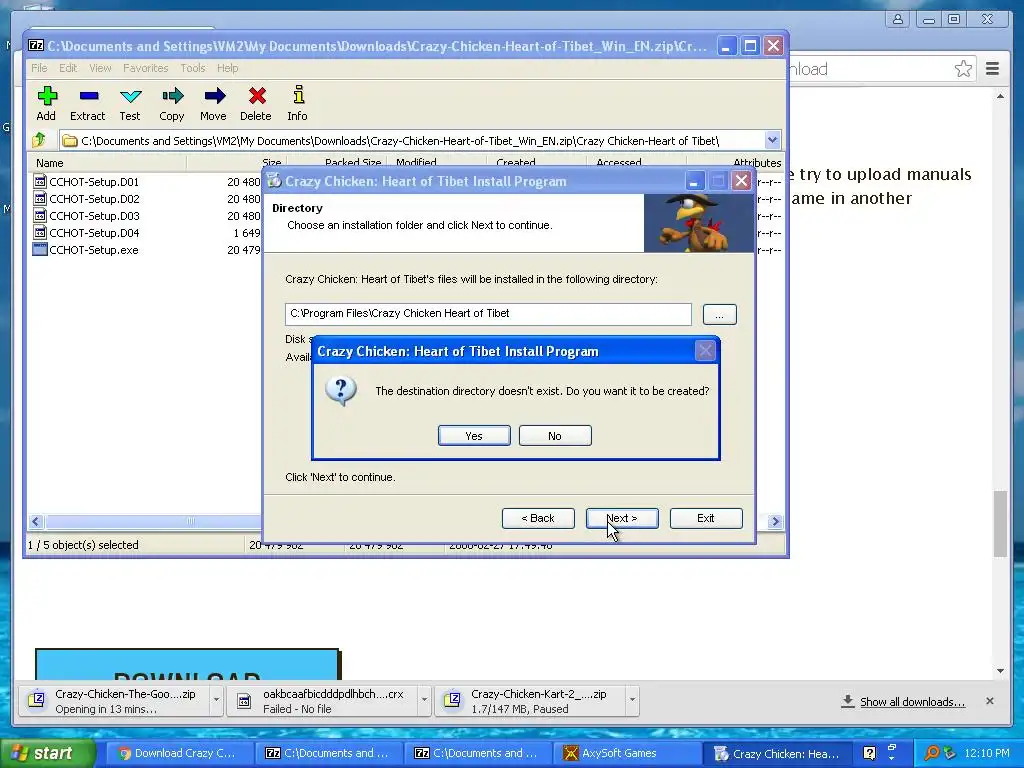The height and width of the screenshot is (768, 1024).
Task: Open the Chrome hamburger menu
Action: point(993,69)
